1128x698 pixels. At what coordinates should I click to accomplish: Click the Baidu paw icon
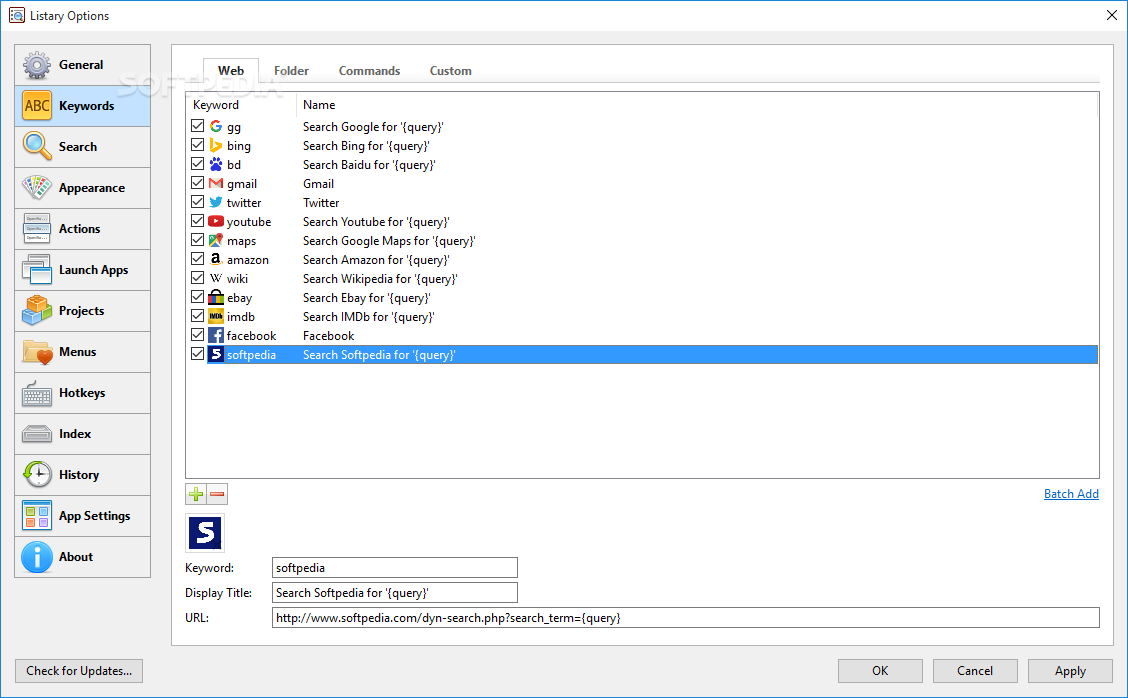click(x=216, y=165)
